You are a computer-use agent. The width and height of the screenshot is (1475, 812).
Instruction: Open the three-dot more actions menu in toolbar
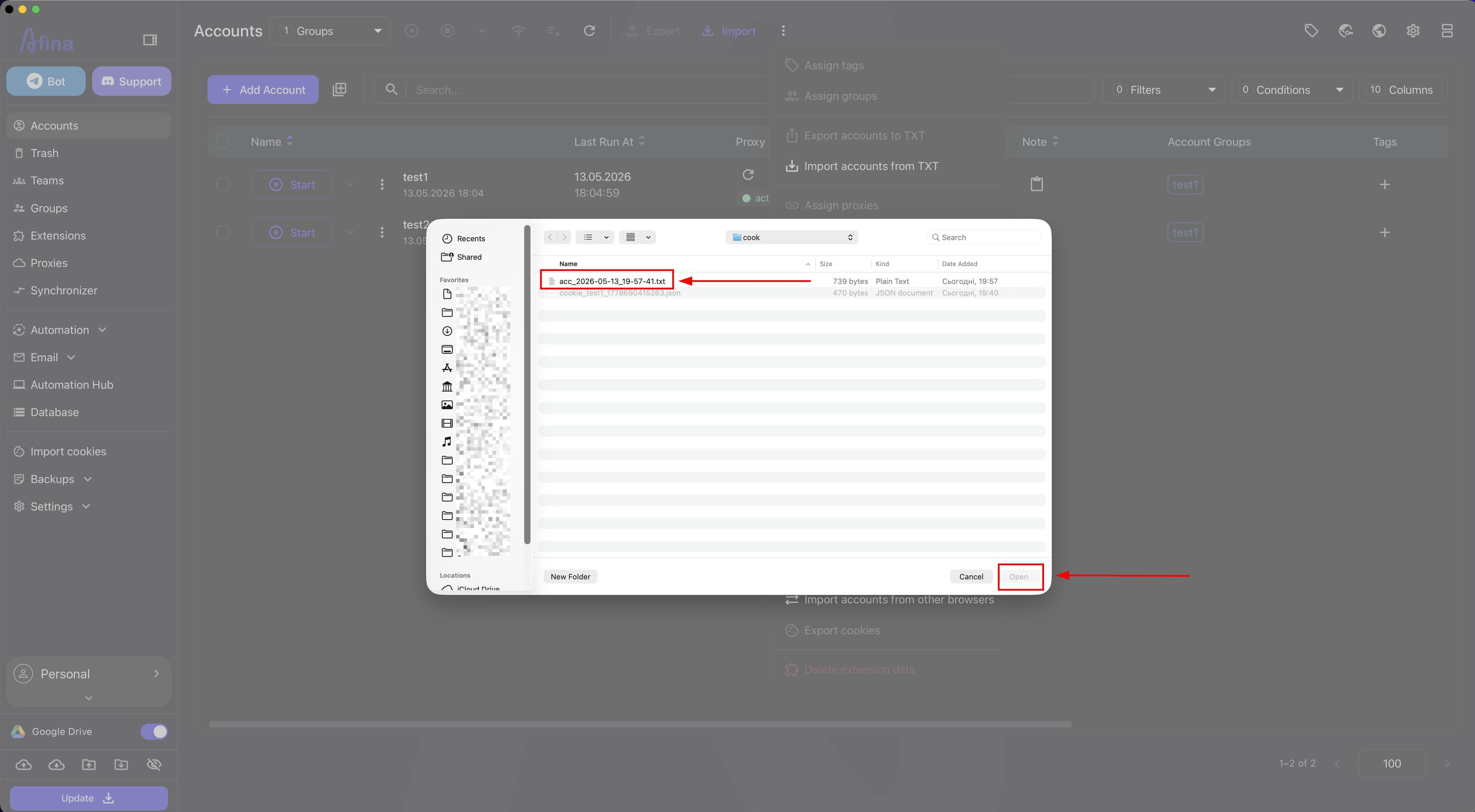783,31
